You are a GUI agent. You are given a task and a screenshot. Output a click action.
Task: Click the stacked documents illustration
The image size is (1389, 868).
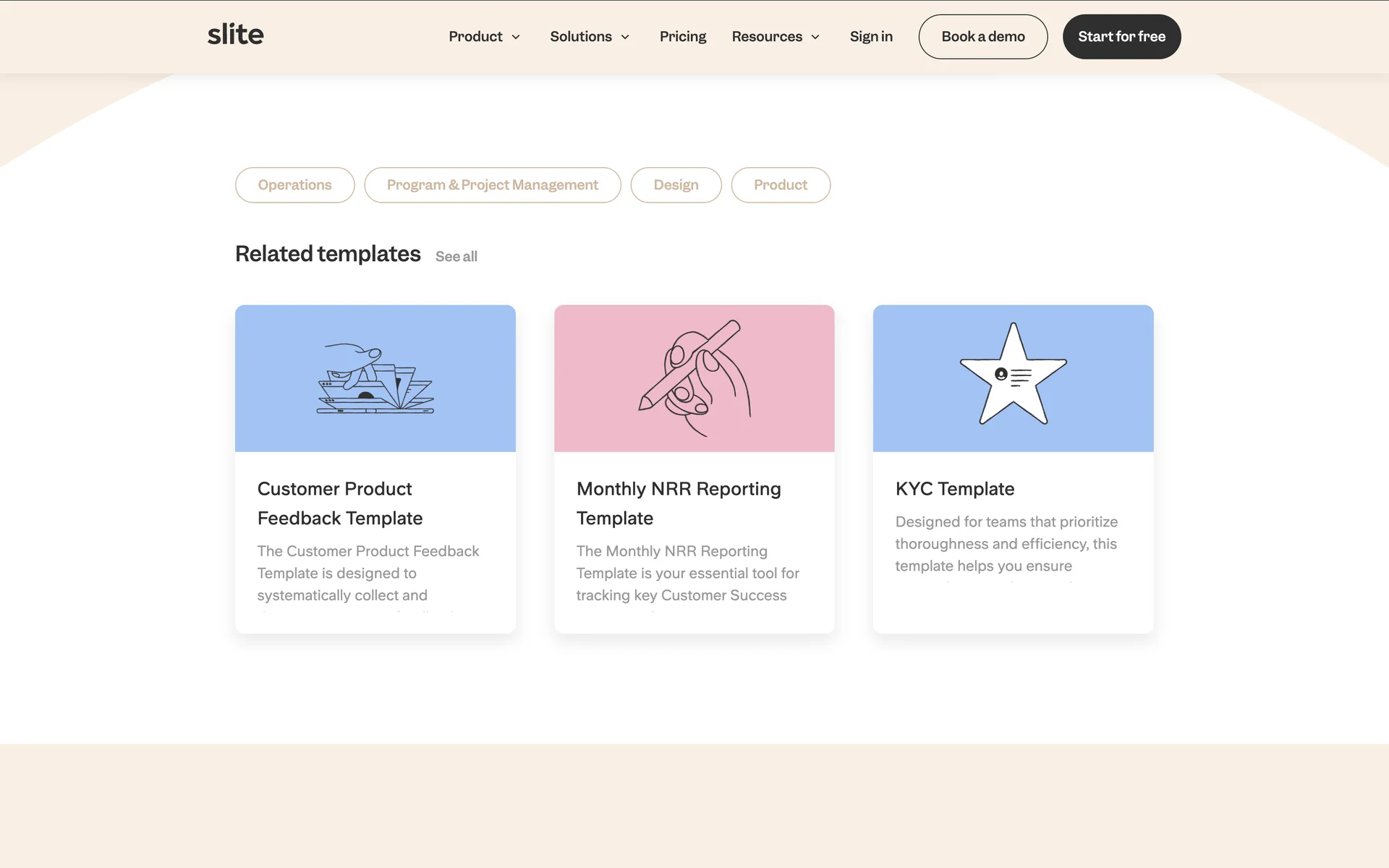click(x=375, y=379)
